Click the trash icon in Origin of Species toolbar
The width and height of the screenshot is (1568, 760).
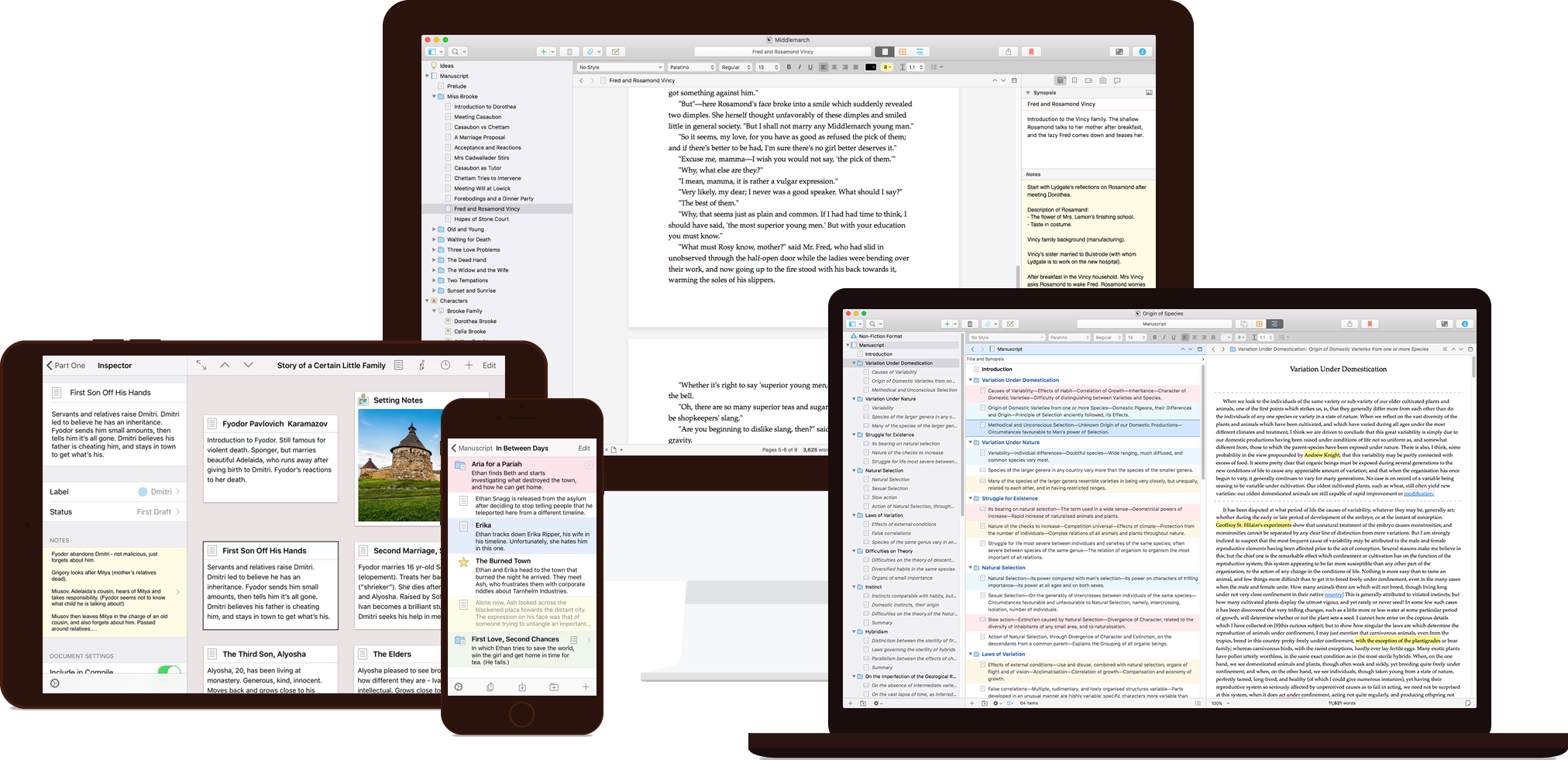(970, 324)
